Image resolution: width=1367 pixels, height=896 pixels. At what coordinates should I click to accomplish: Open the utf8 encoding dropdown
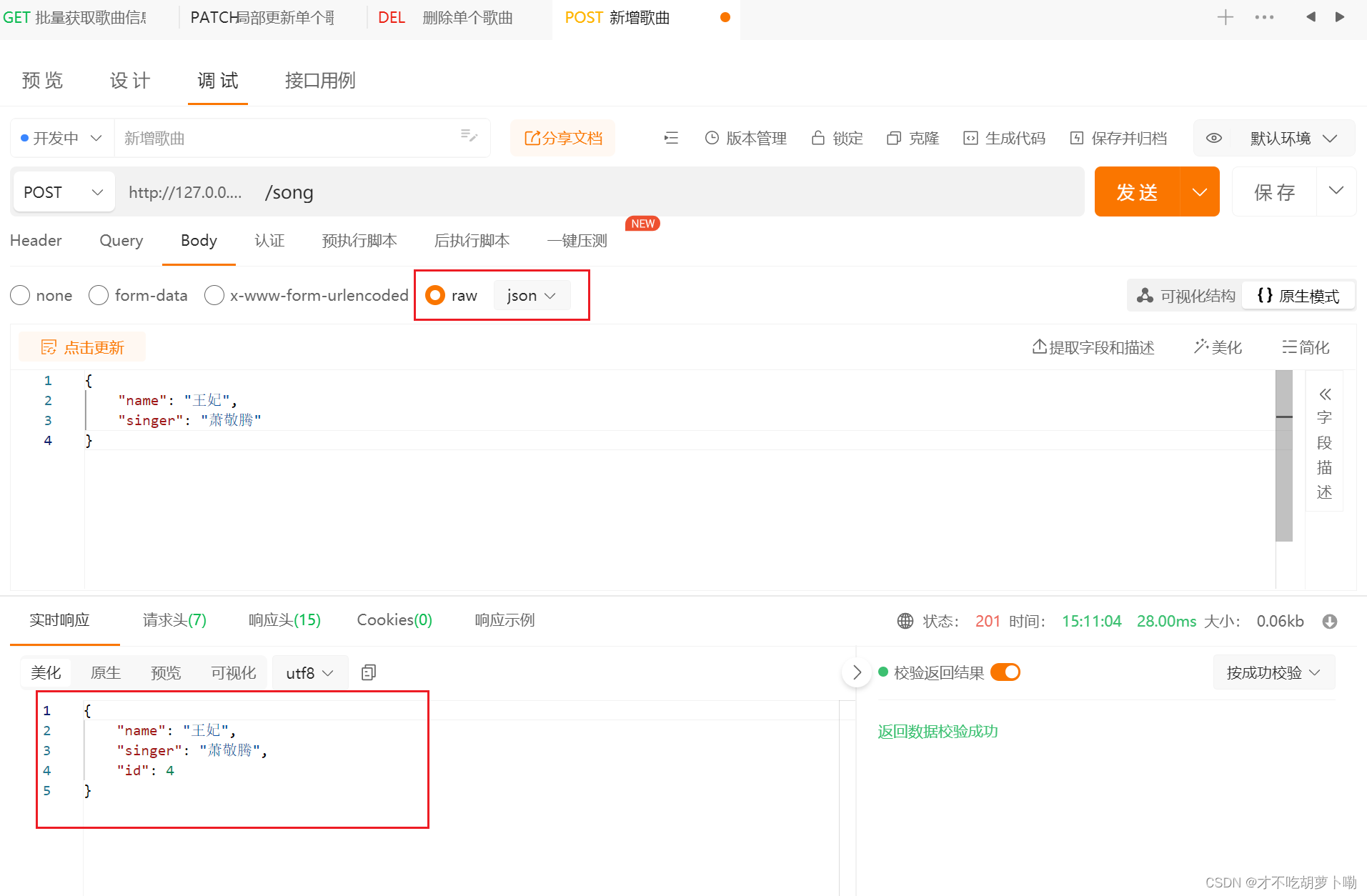click(x=309, y=672)
